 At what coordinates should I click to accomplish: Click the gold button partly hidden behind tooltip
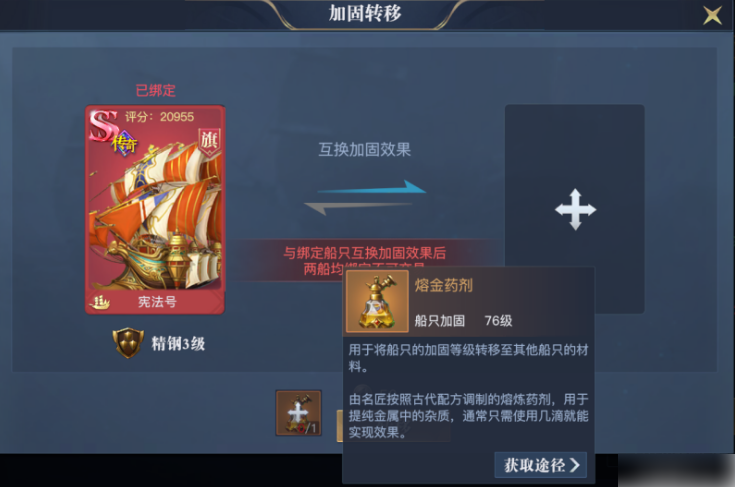pos(340,426)
